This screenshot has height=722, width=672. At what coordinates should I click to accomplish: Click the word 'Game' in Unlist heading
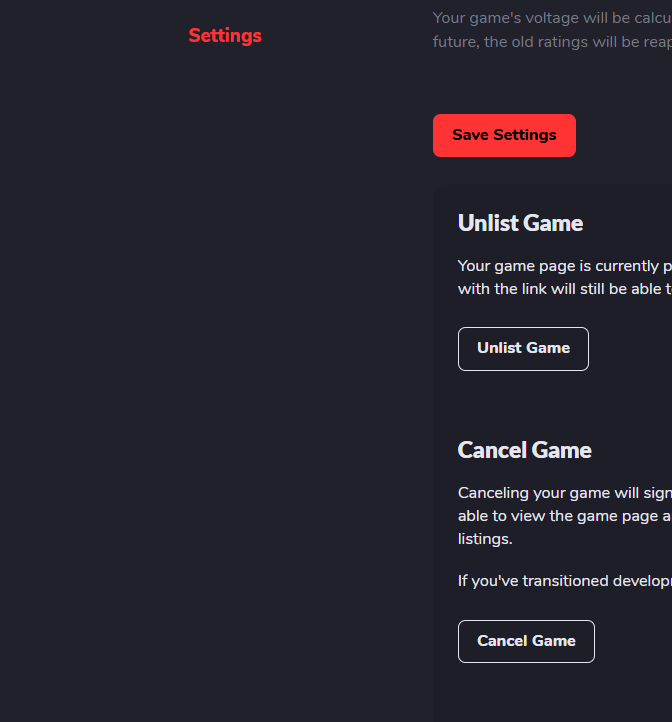click(x=553, y=223)
